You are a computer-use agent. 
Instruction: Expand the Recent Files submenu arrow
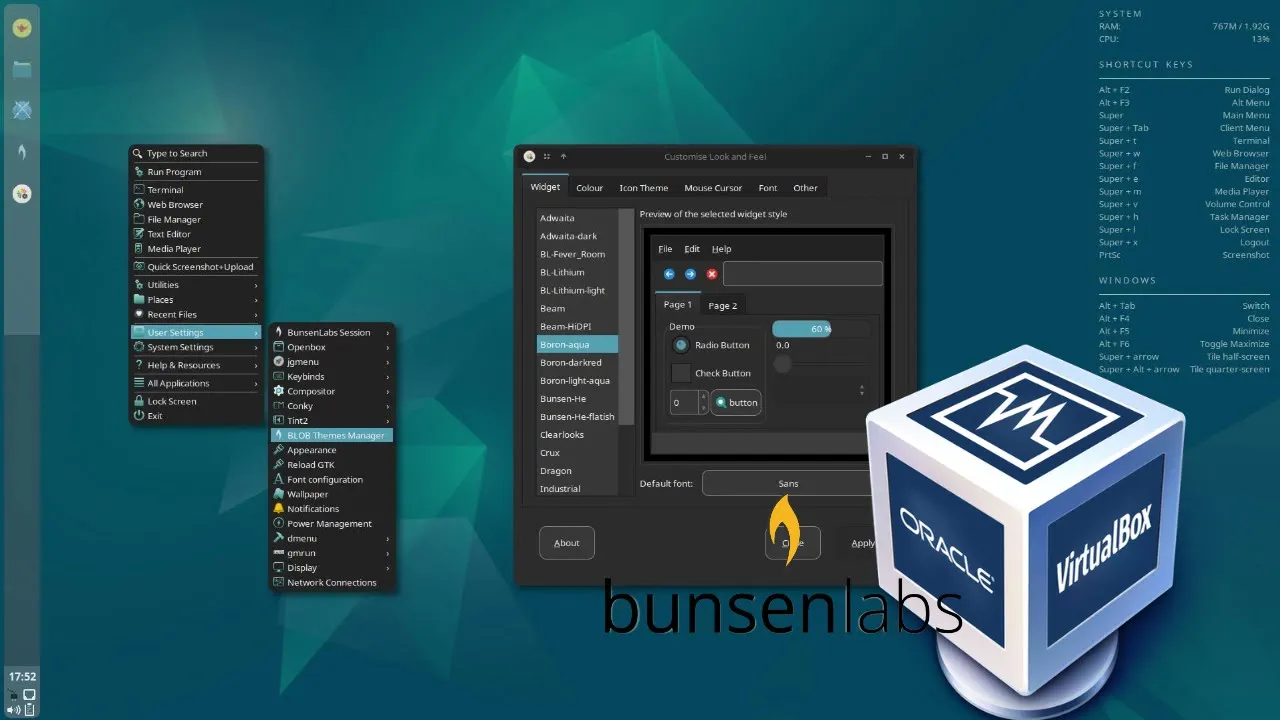256,314
